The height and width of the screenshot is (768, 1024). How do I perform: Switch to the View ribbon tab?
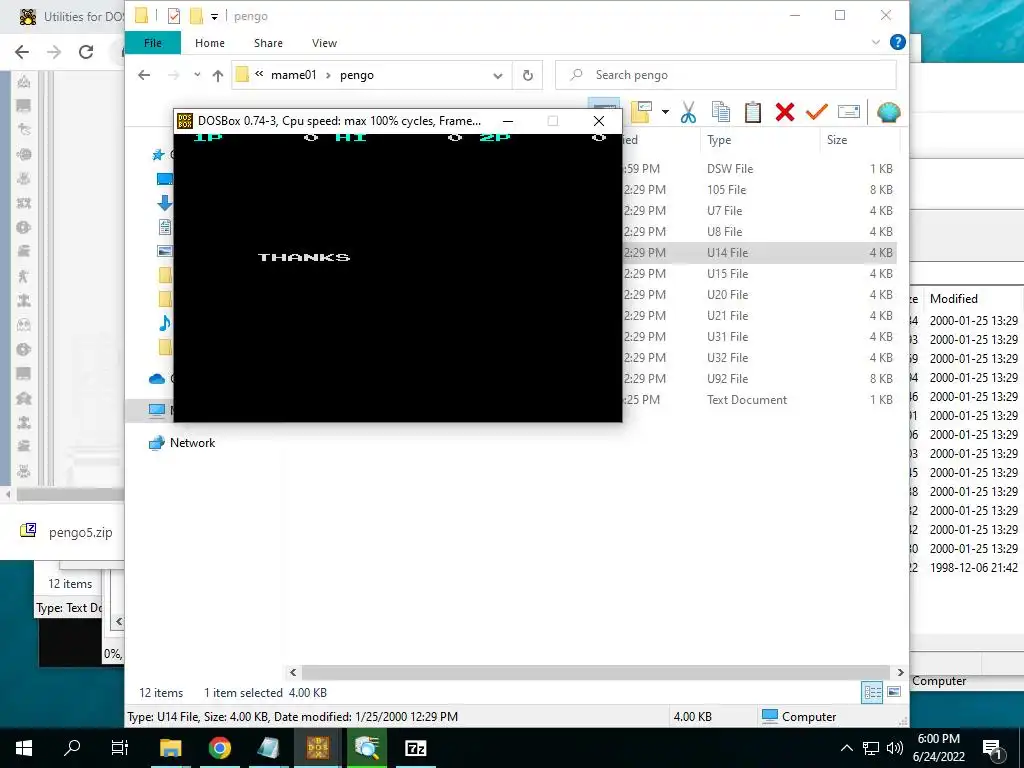coord(325,43)
